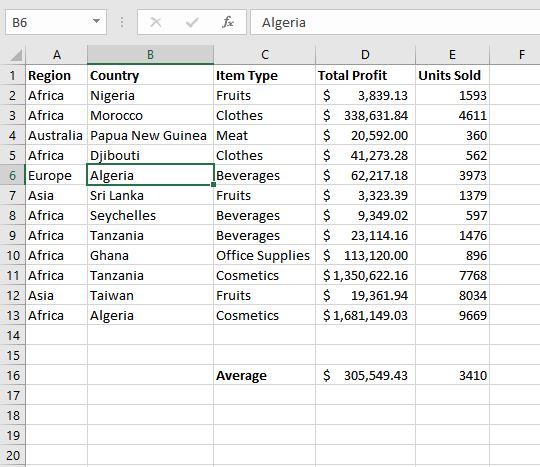Select the profit cell 20,592.00
Image resolution: width=540 pixels, height=467 pixels.
[x=365, y=135]
